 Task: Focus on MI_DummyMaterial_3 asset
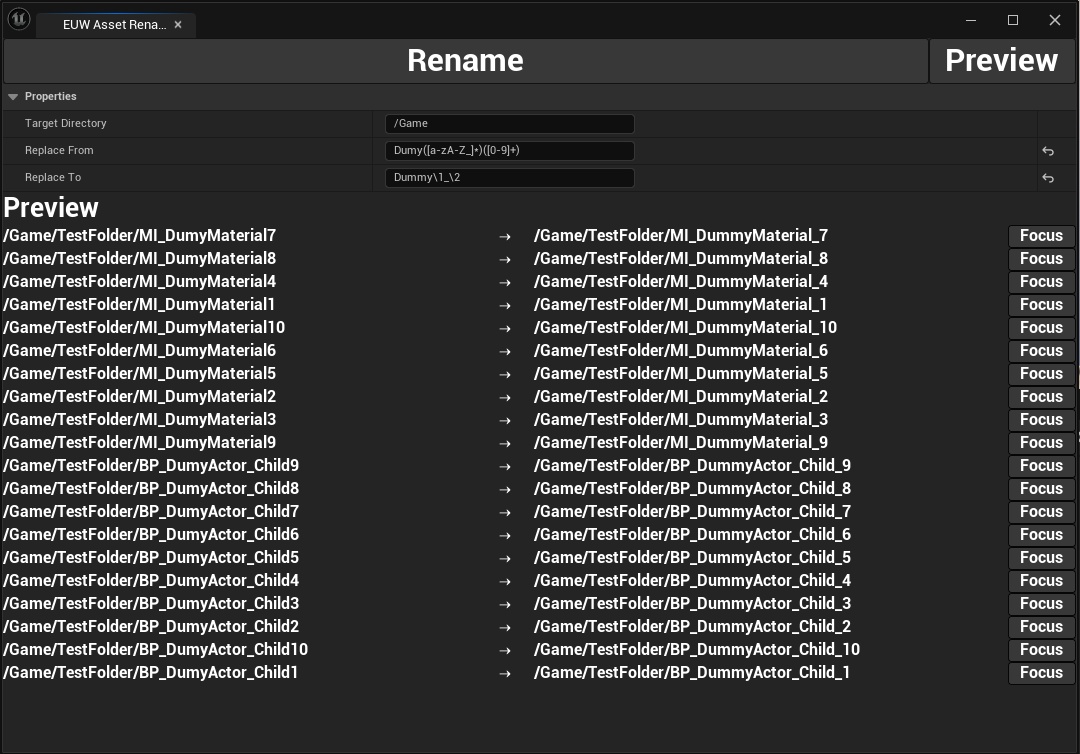pyautogui.click(x=1041, y=419)
